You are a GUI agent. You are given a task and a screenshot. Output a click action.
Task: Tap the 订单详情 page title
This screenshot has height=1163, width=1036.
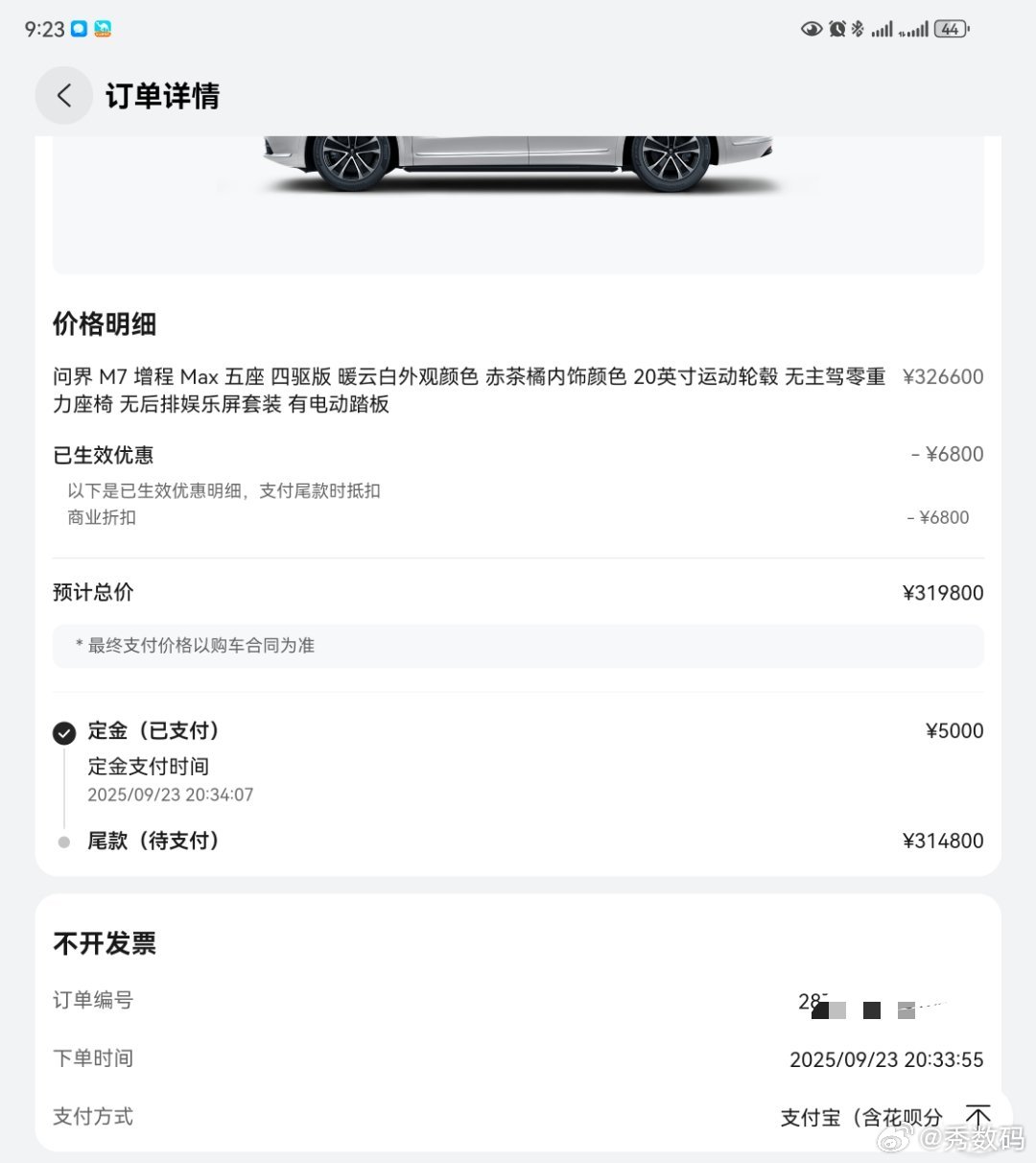point(162,96)
